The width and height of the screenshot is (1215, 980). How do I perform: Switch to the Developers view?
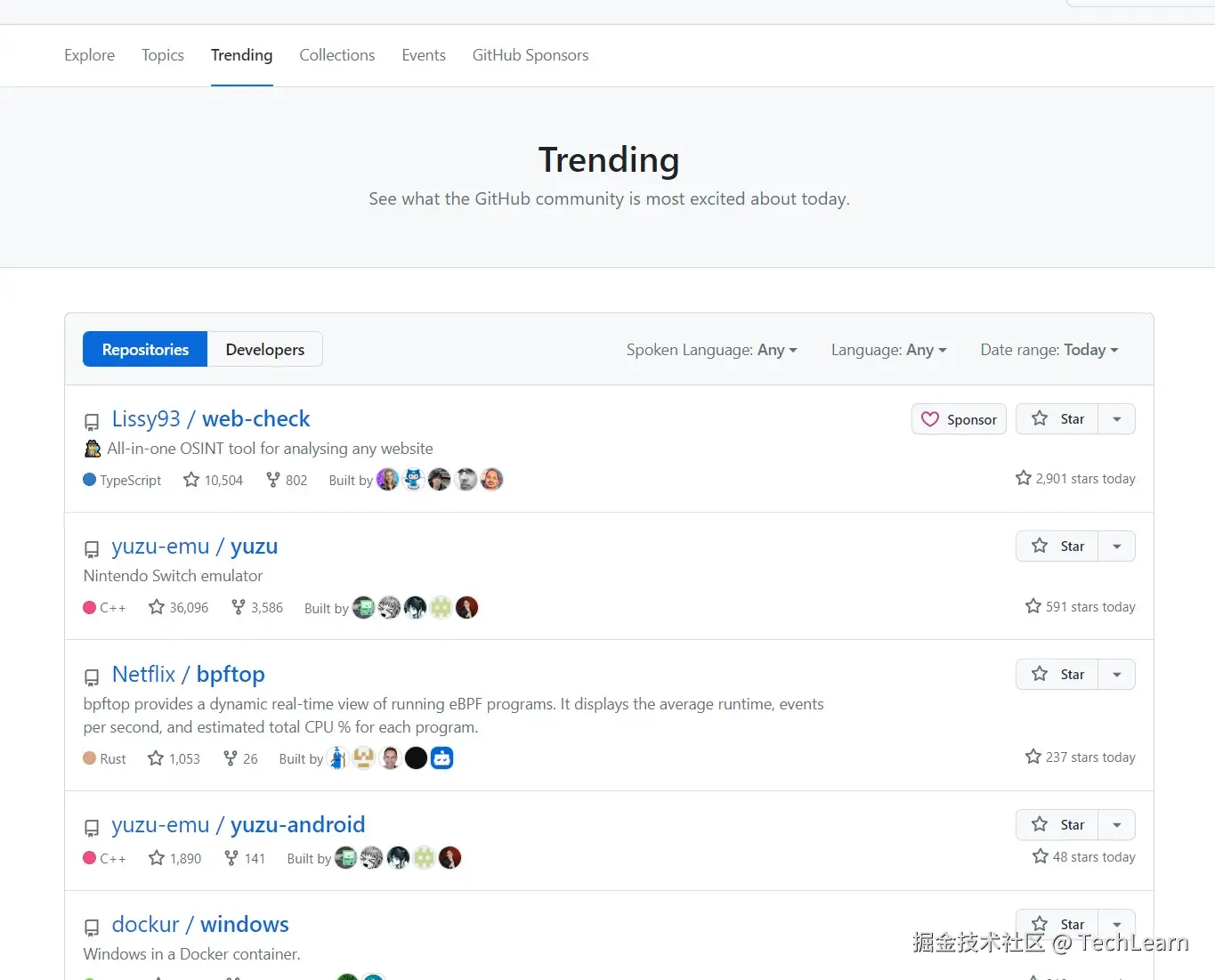(x=265, y=349)
